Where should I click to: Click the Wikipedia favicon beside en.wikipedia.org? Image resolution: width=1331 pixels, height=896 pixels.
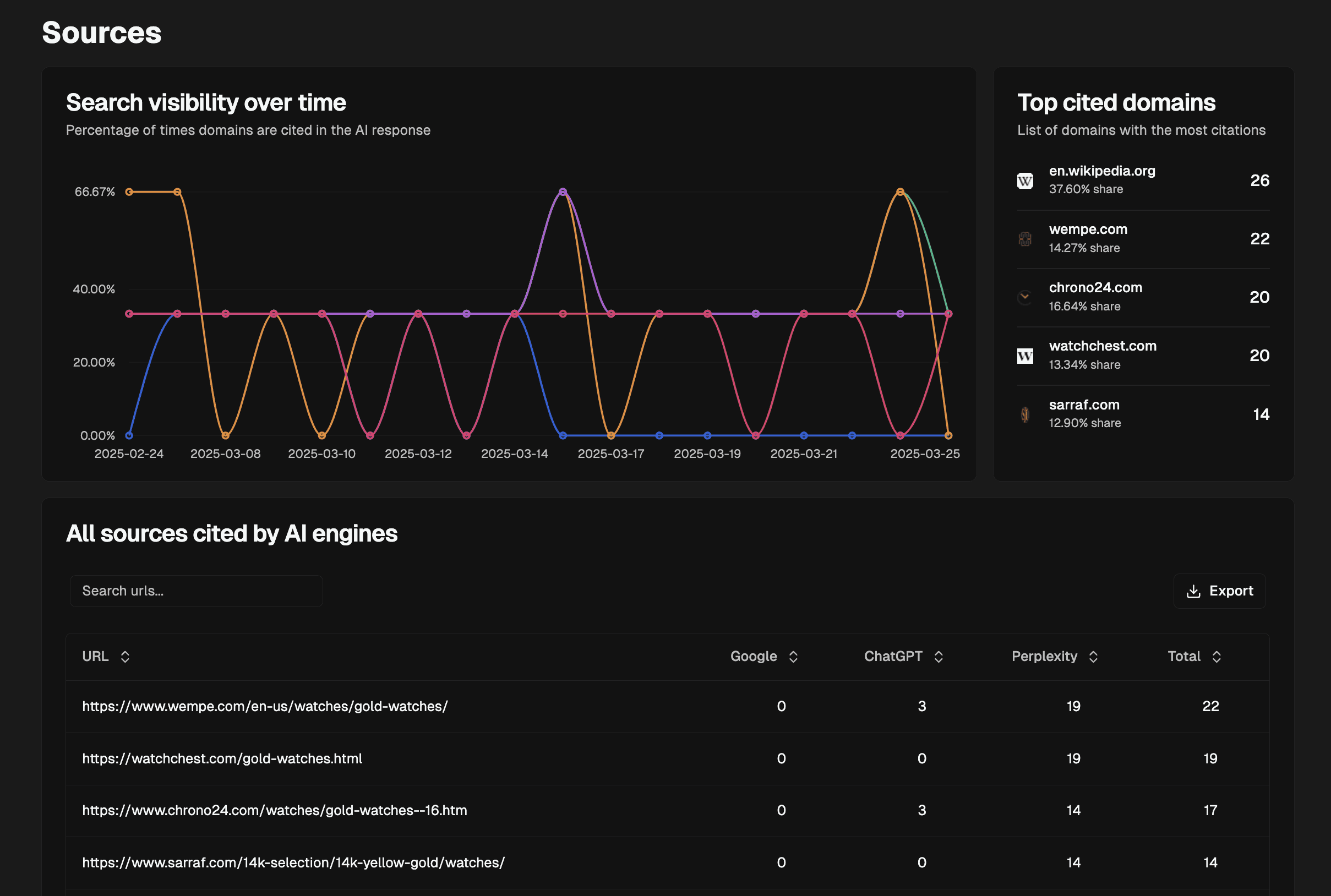(x=1025, y=180)
